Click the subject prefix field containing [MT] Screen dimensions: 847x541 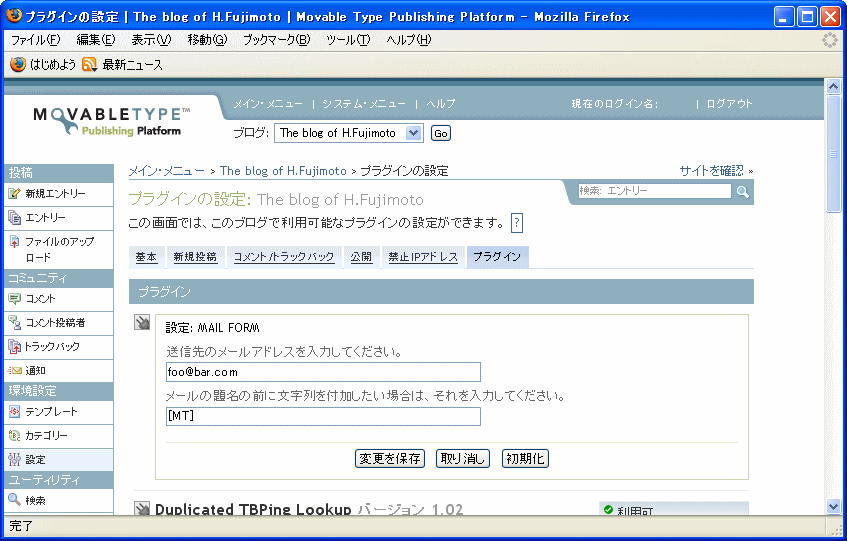click(x=323, y=416)
